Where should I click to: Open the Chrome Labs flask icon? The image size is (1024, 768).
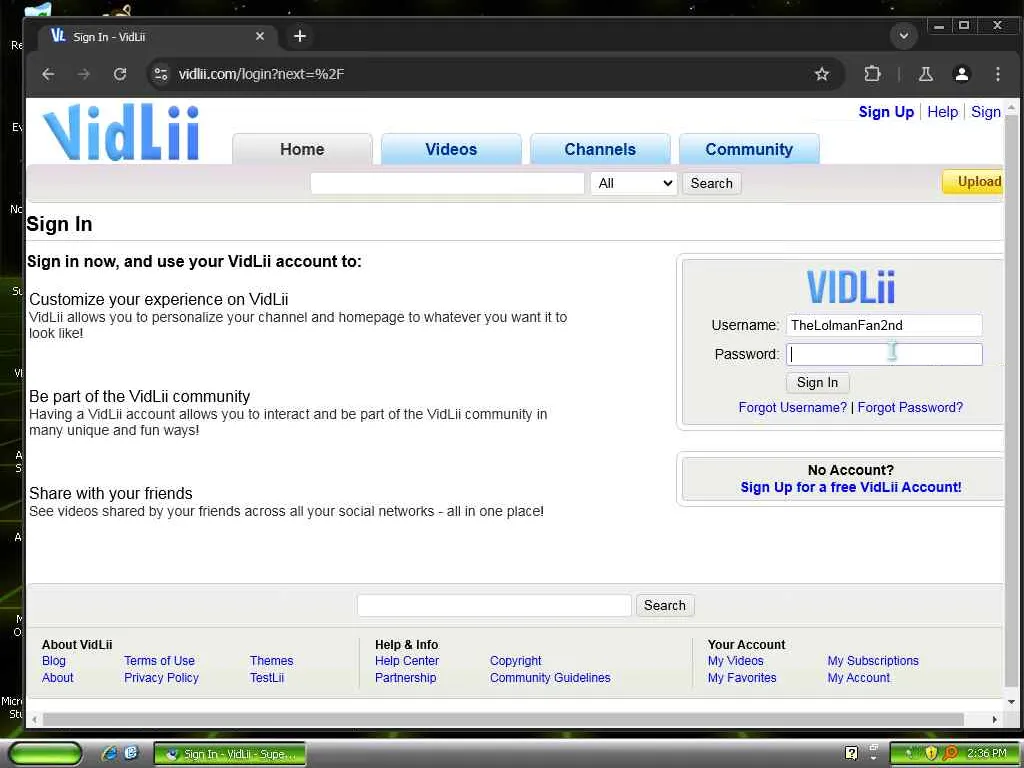925,74
